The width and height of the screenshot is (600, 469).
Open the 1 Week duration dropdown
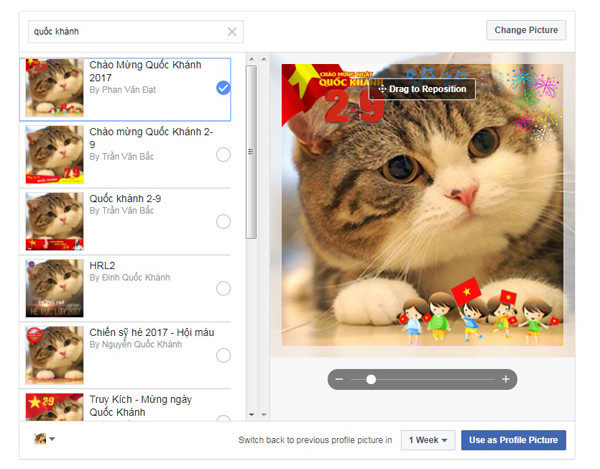[x=428, y=440]
